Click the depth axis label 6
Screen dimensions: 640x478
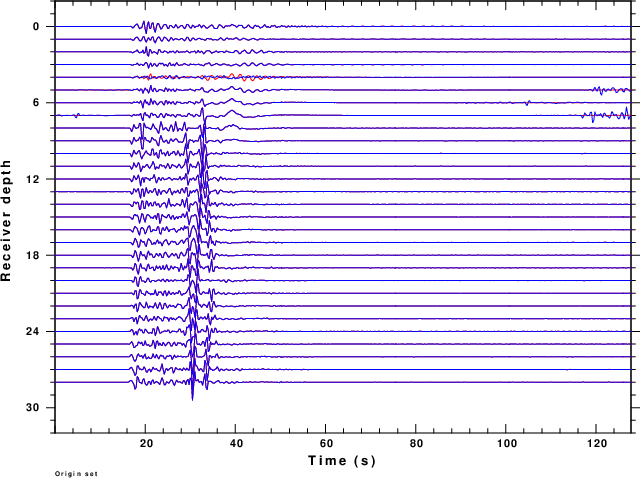(36, 103)
